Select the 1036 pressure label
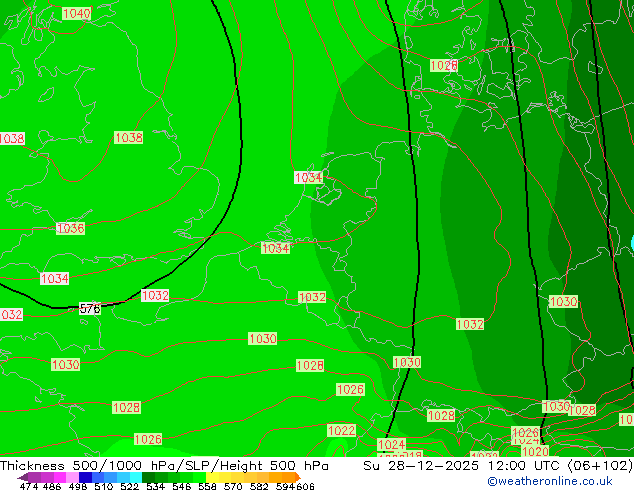Viewport: 634px width, 490px height. (x=70, y=228)
